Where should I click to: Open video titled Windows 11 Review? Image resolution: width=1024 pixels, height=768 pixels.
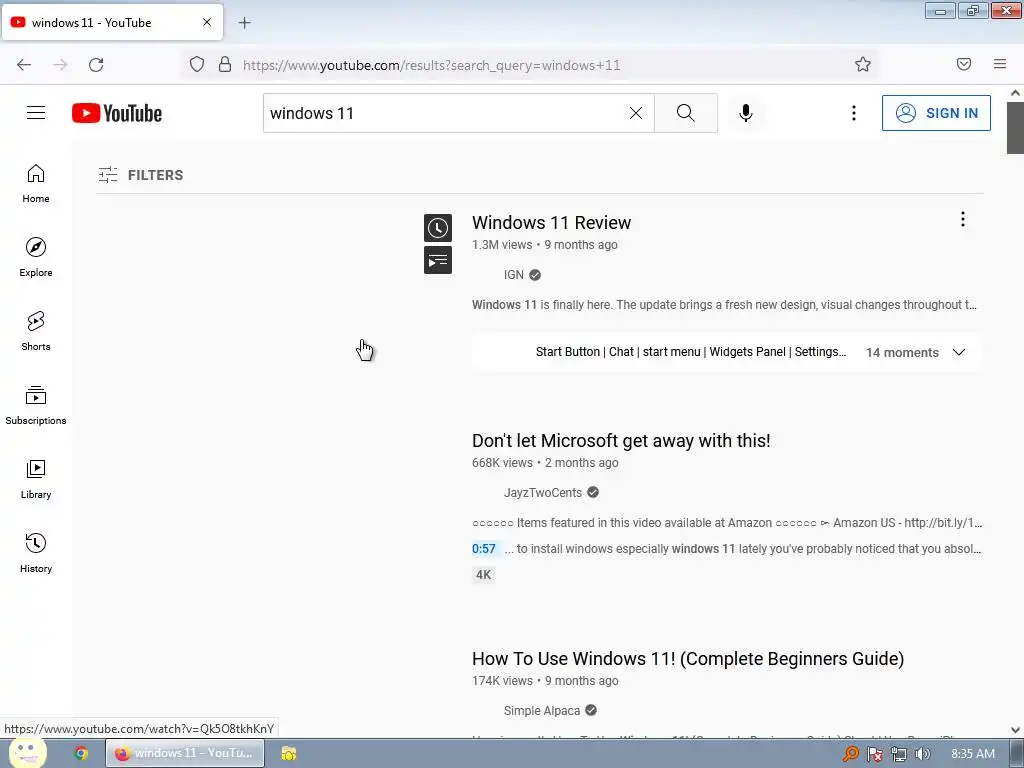551,223
